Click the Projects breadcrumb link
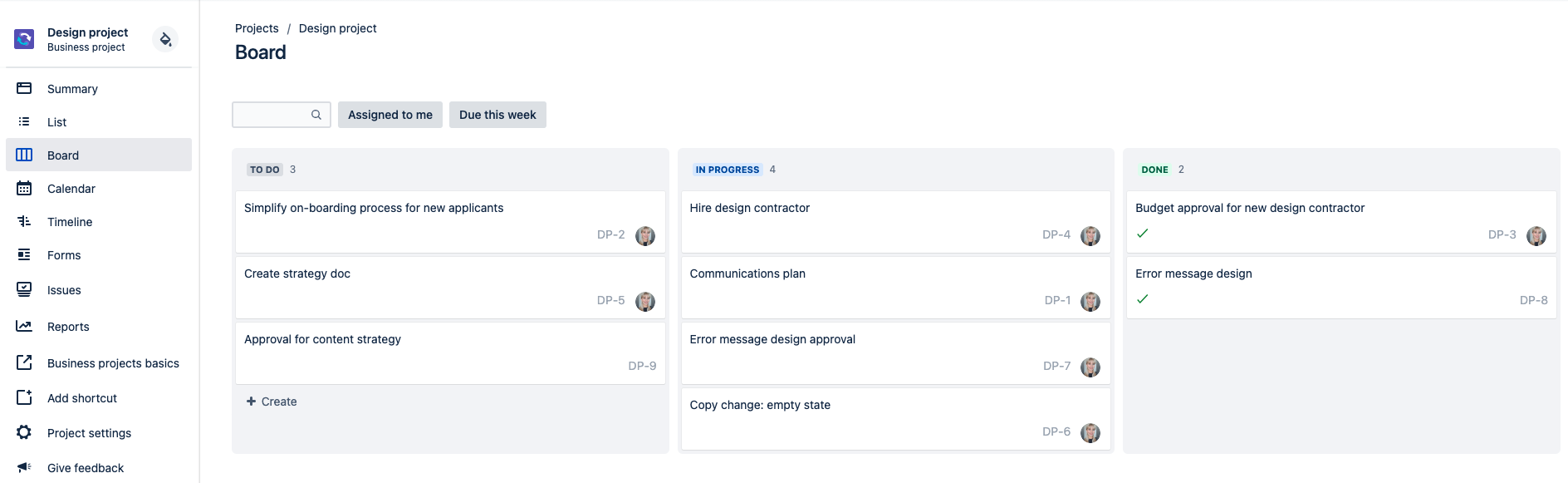Image resolution: width=1568 pixels, height=483 pixels. pyautogui.click(x=257, y=28)
